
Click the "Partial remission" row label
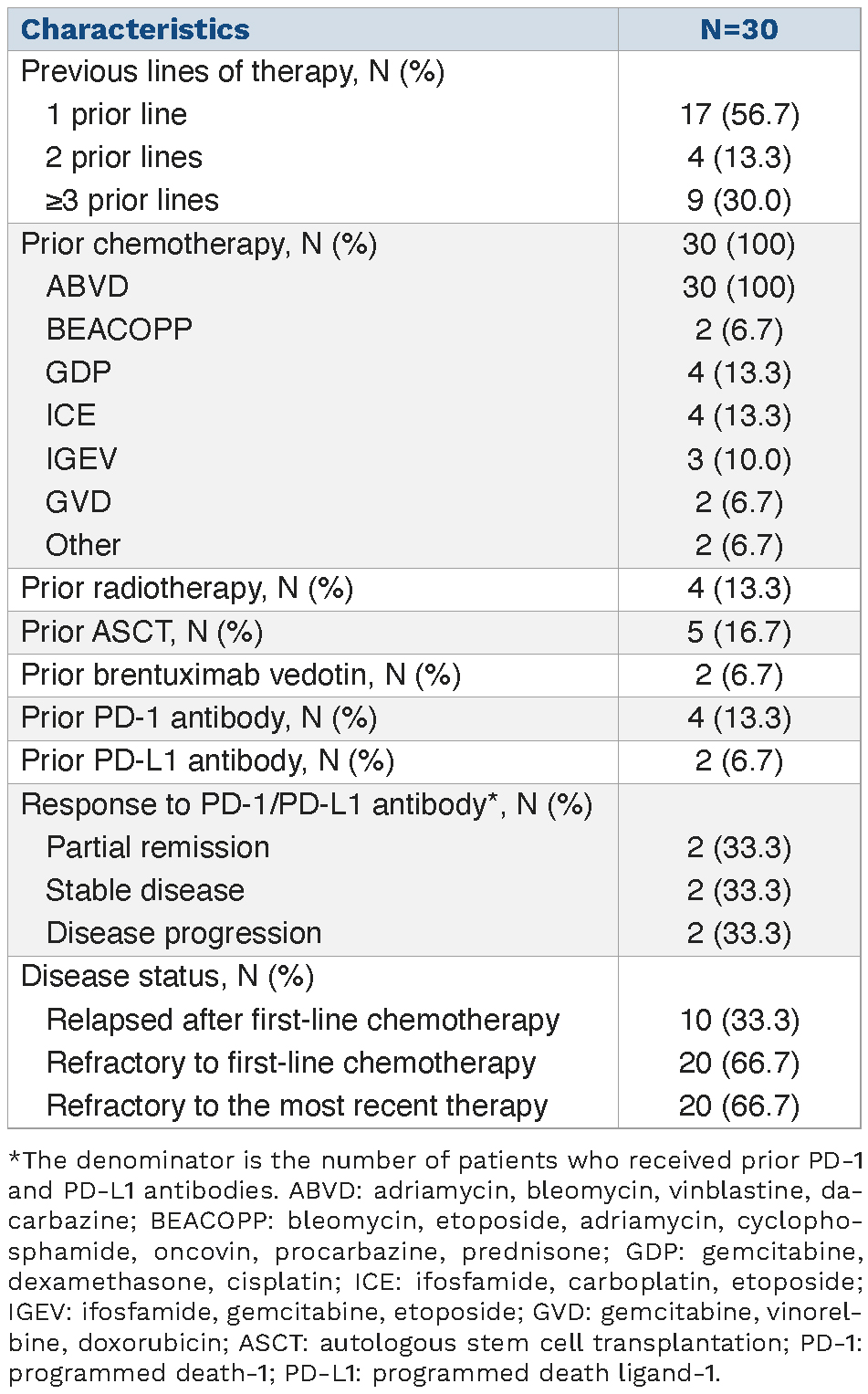[158, 847]
